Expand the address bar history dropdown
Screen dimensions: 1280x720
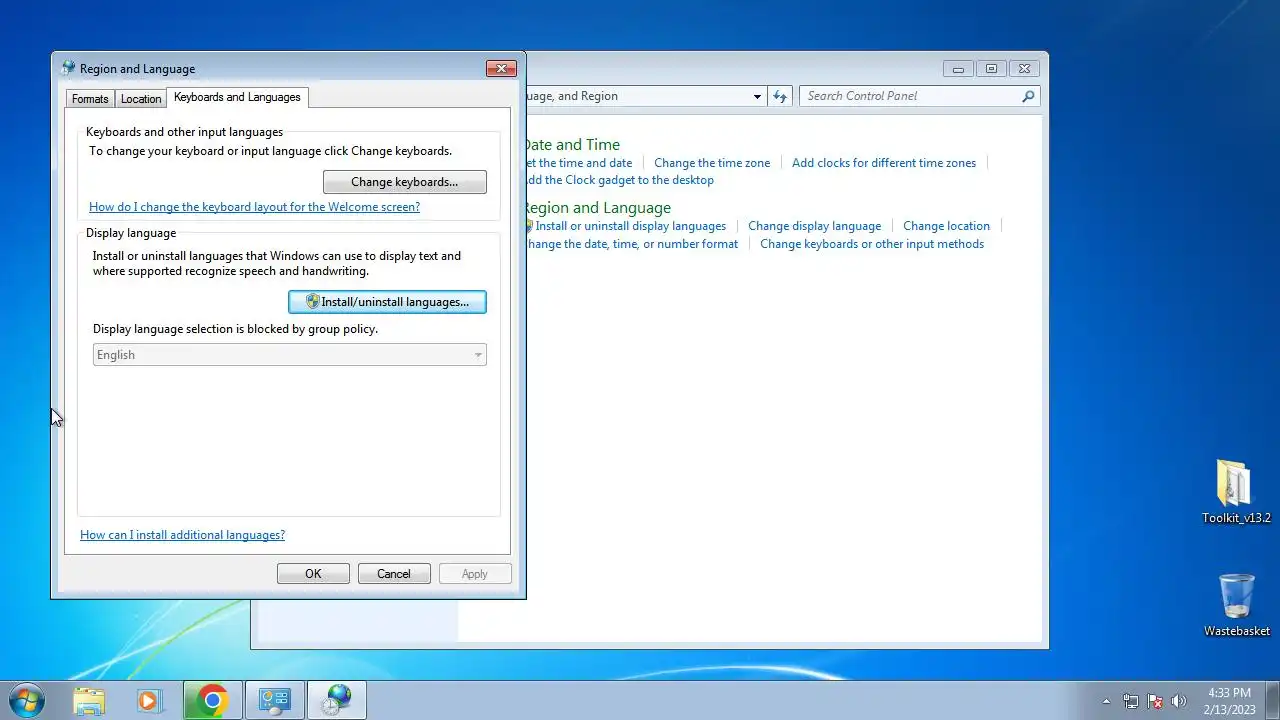click(x=757, y=96)
